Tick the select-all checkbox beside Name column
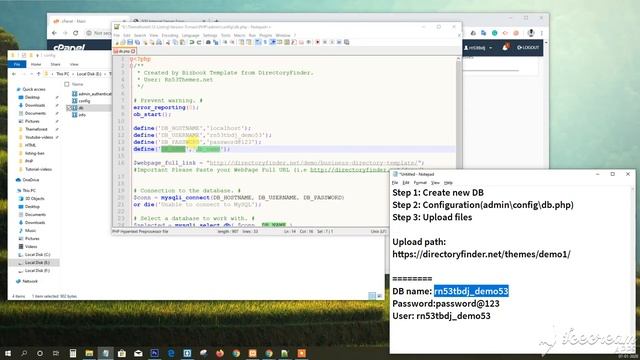This screenshot has width=640, height=360. [x=67, y=84]
